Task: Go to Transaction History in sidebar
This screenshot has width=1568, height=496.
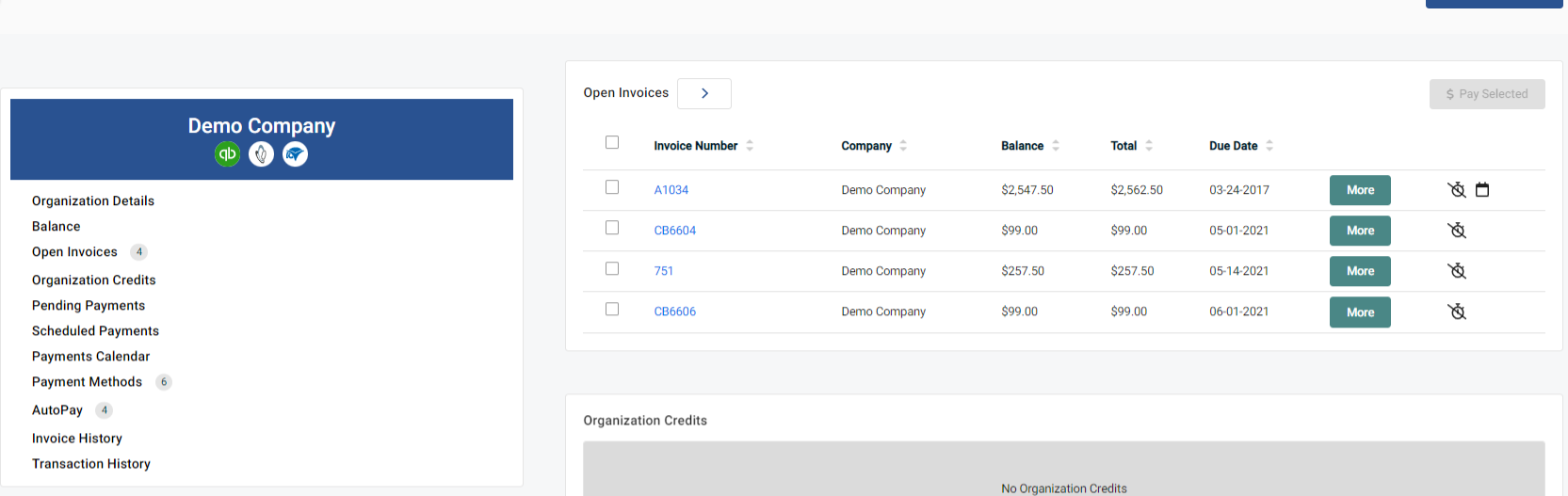Action: coord(90,464)
